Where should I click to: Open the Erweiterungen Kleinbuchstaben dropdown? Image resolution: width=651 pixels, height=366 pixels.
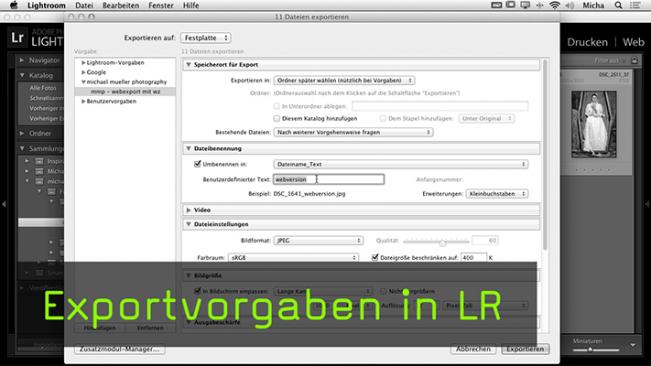coord(497,194)
